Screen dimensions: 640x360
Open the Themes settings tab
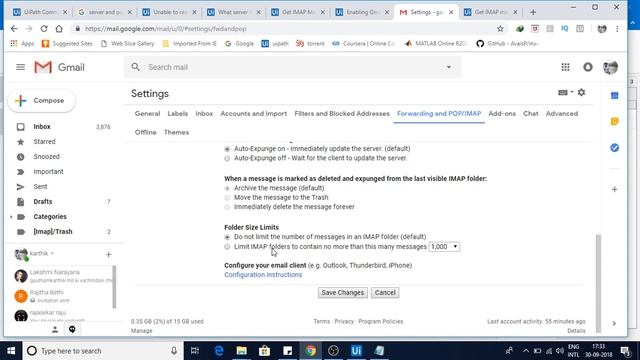coord(176,132)
